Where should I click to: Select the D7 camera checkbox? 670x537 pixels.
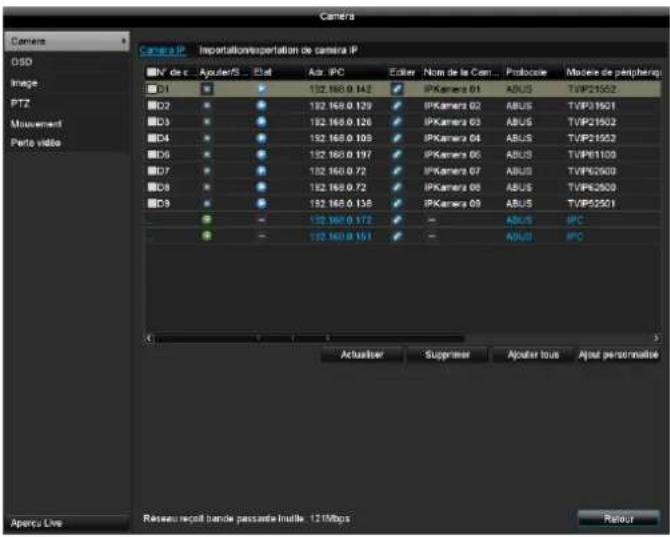pyautogui.click(x=152, y=171)
